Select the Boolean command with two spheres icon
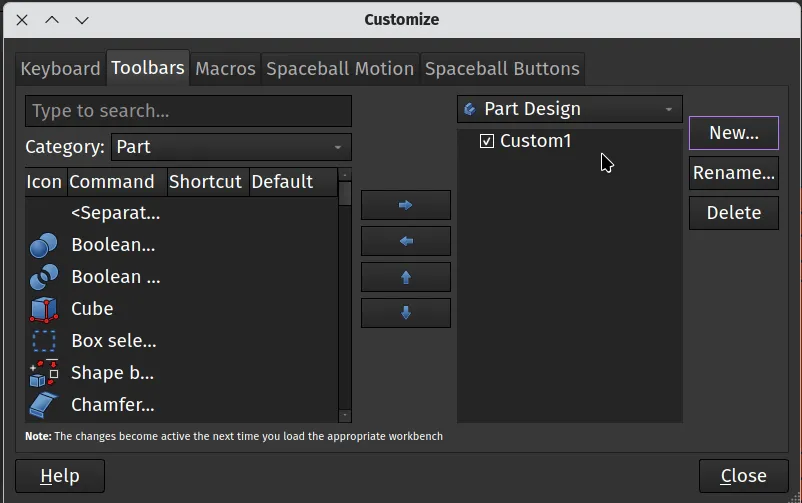Viewport: 802px width, 503px height. point(43,245)
